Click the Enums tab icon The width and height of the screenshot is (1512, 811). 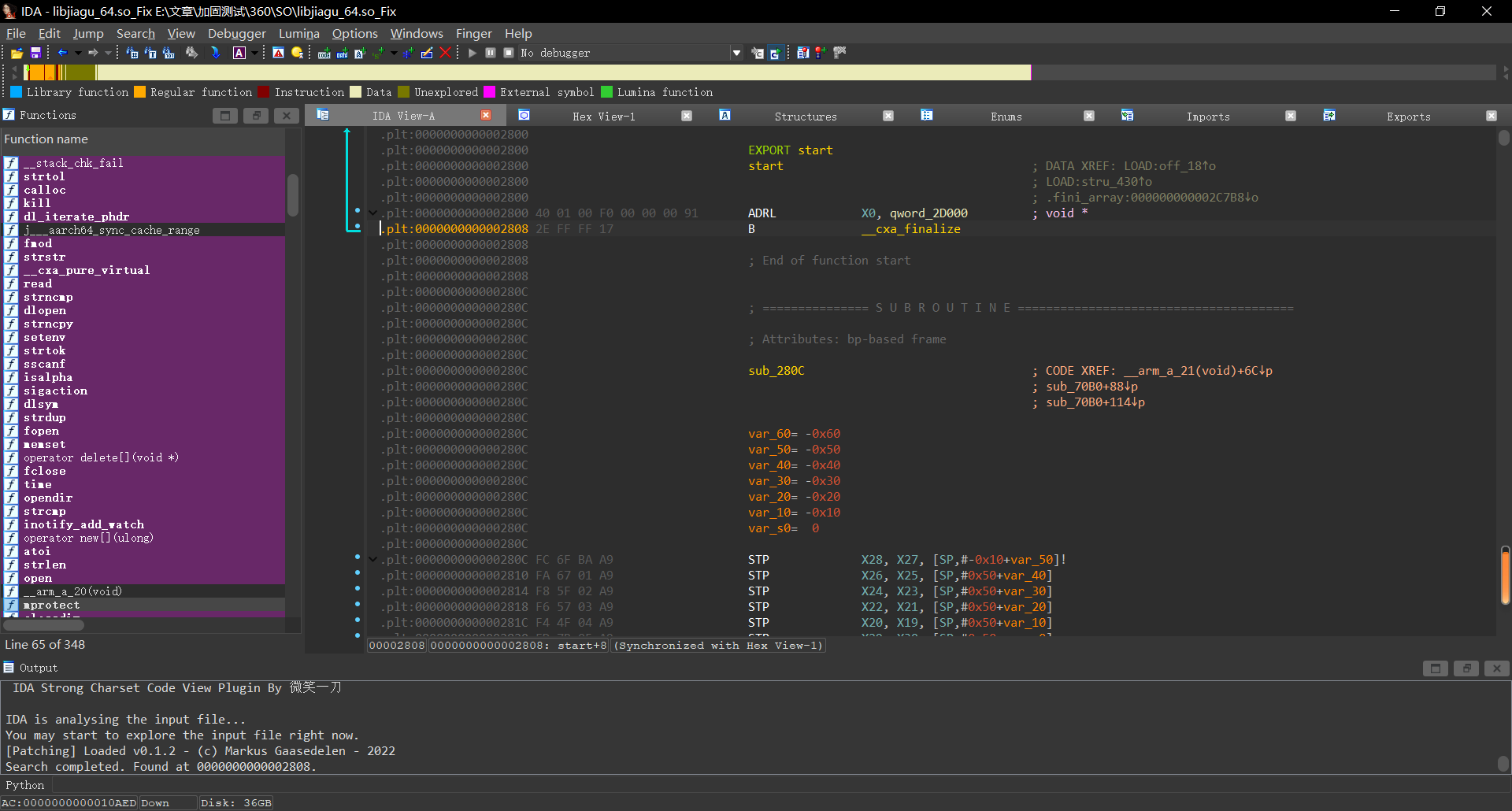tap(927, 115)
